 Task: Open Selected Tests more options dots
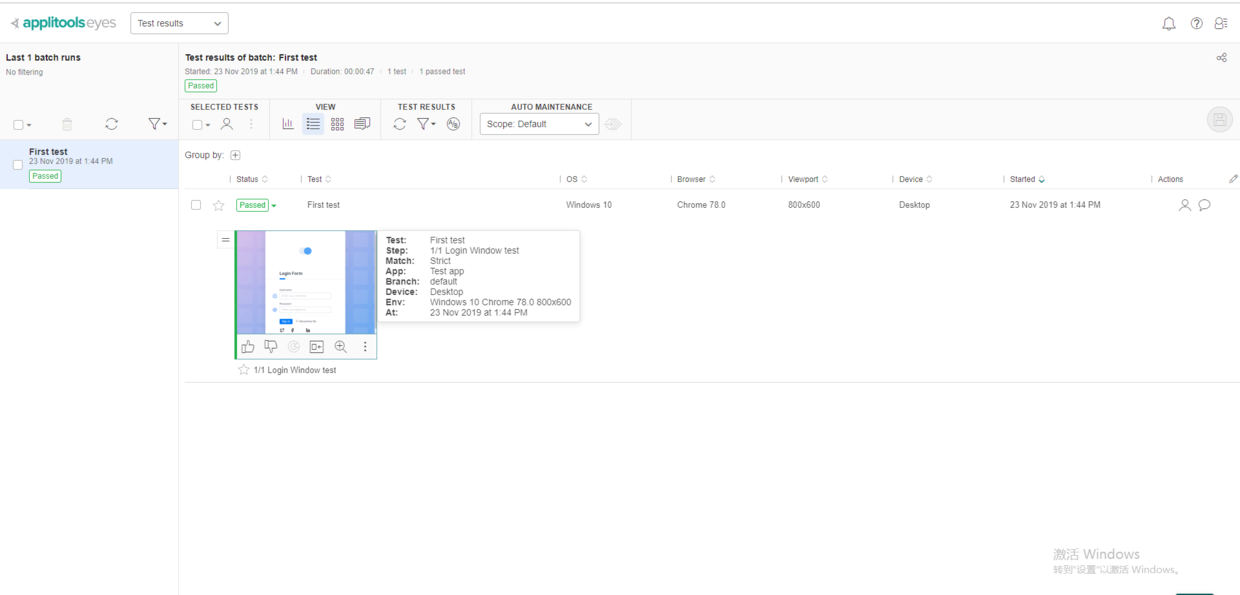point(251,124)
